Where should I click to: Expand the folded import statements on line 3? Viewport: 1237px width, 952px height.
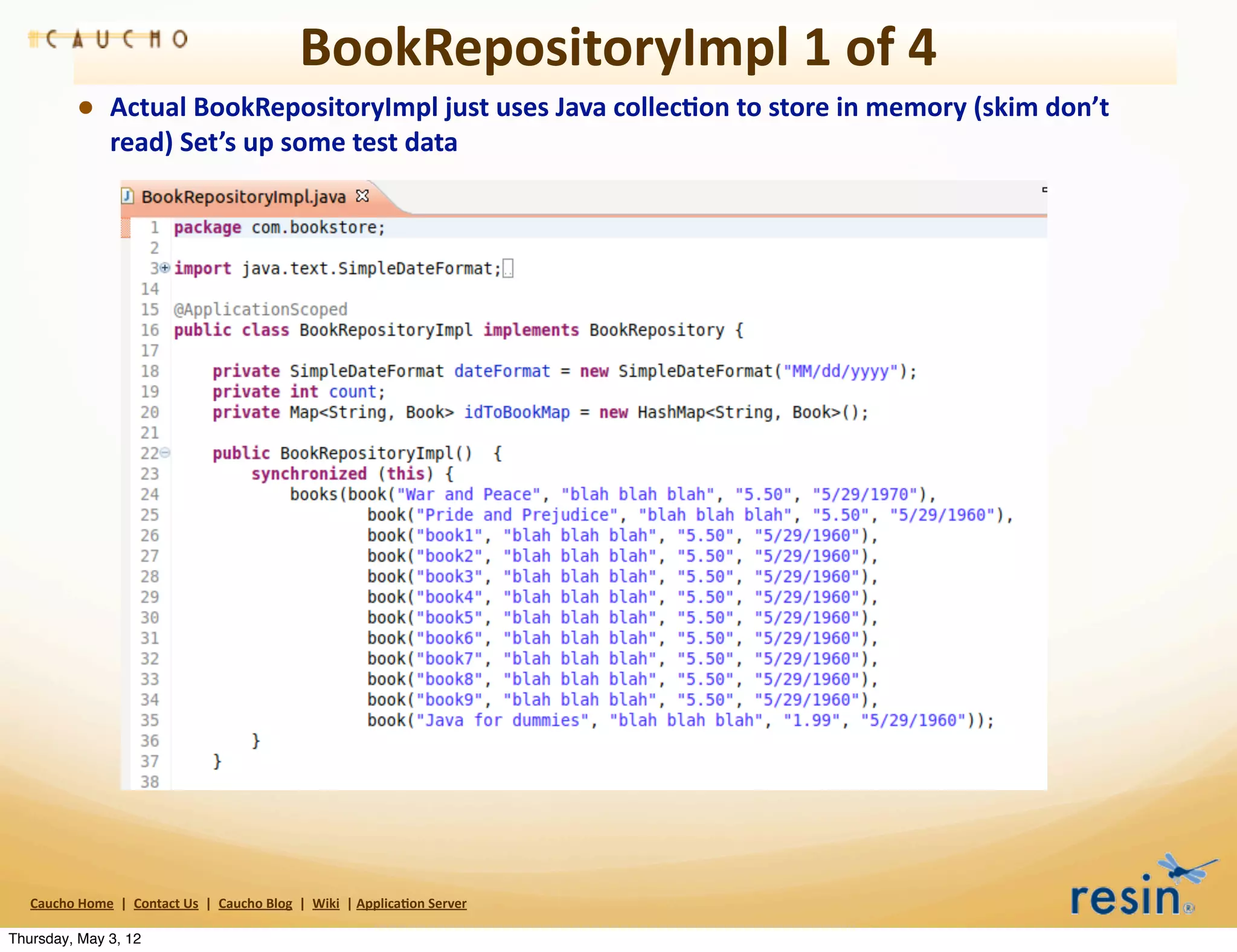[x=165, y=268]
